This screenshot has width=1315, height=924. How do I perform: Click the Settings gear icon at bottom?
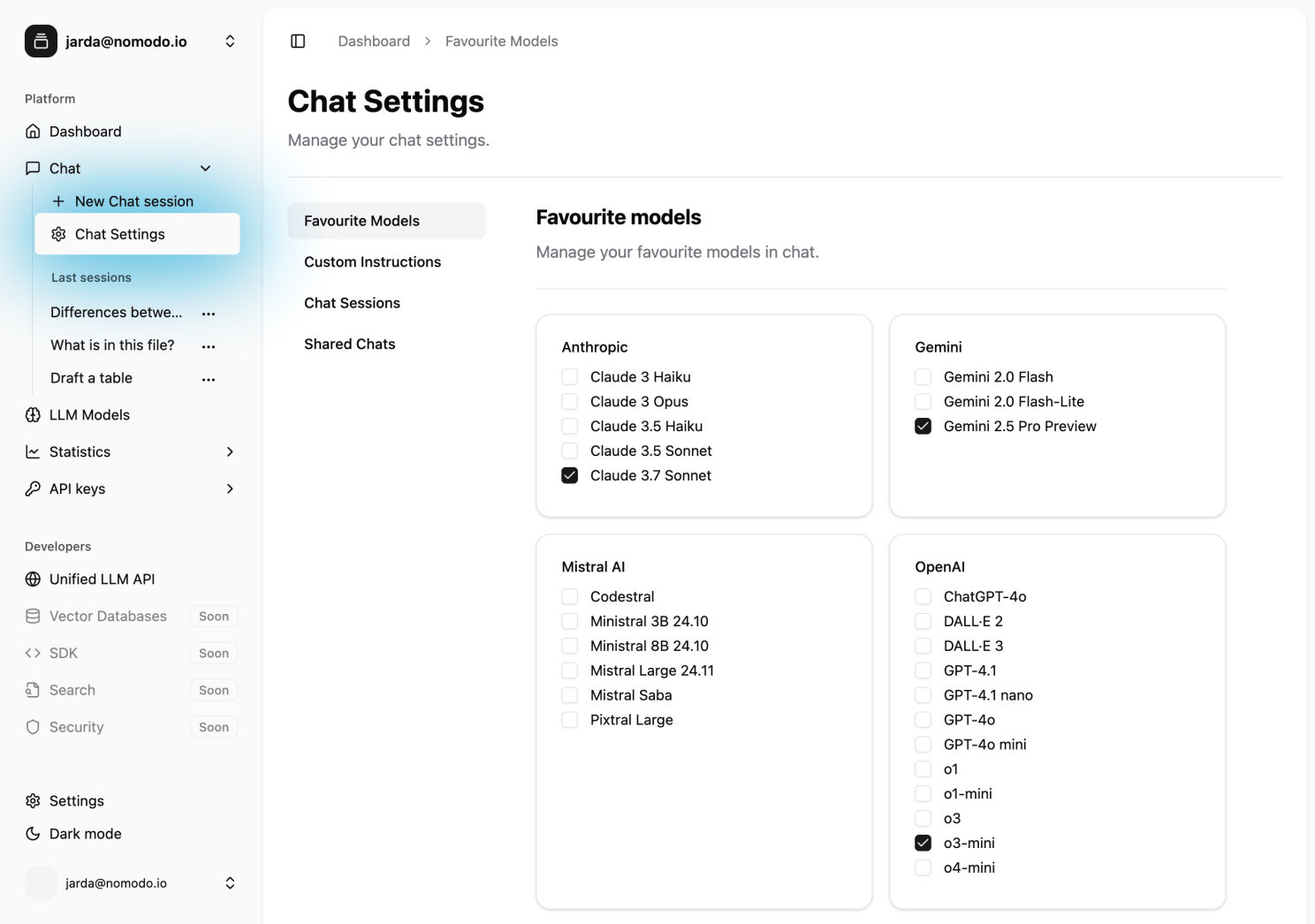[33, 801]
